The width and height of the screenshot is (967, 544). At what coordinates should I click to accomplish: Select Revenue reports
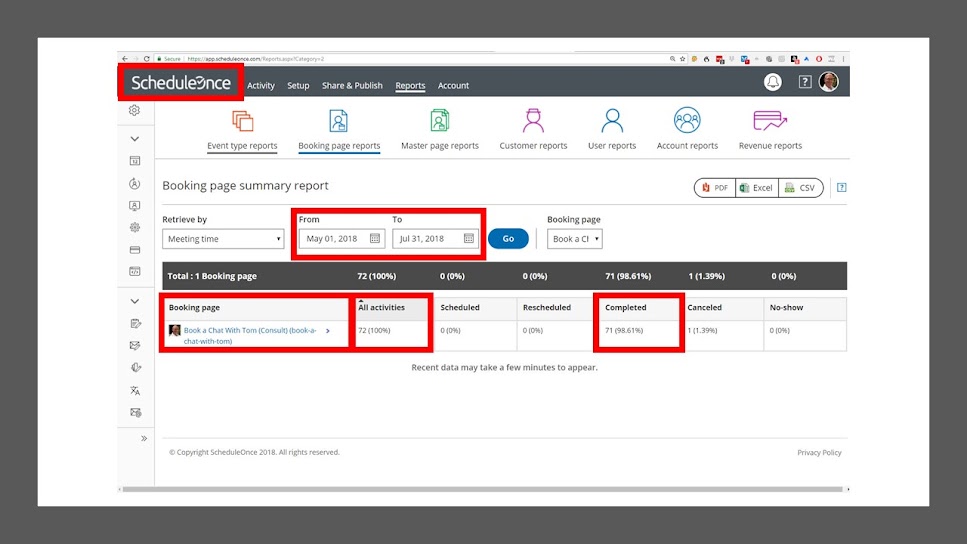(770, 130)
